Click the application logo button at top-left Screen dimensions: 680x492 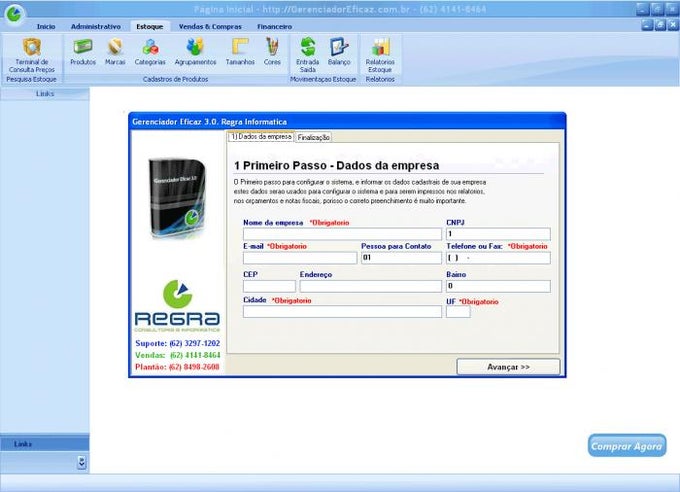[x=14, y=13]
